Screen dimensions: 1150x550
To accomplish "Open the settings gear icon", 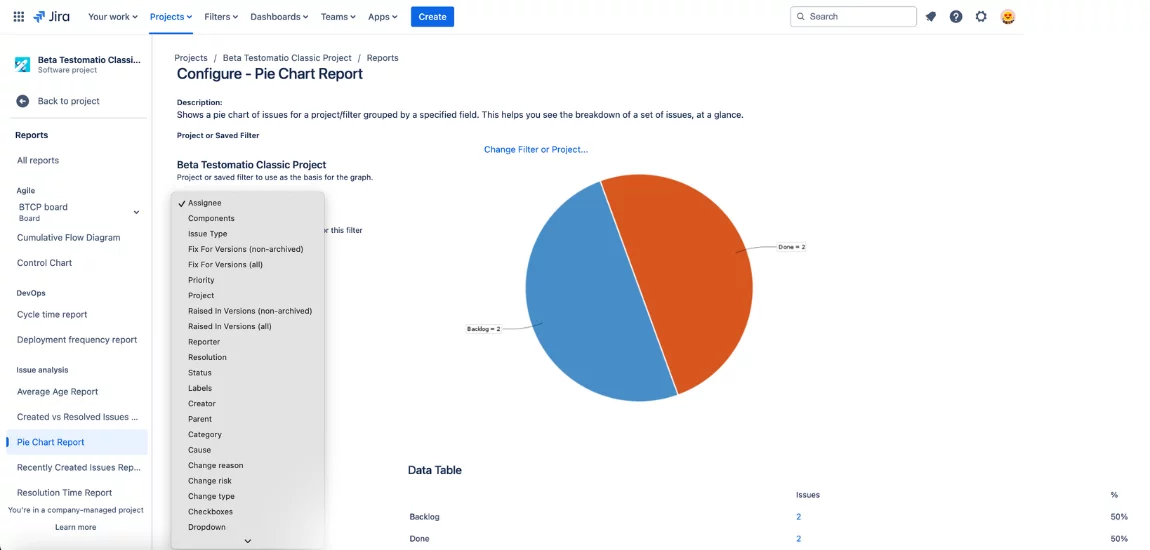I will click(x=981, y=16).
